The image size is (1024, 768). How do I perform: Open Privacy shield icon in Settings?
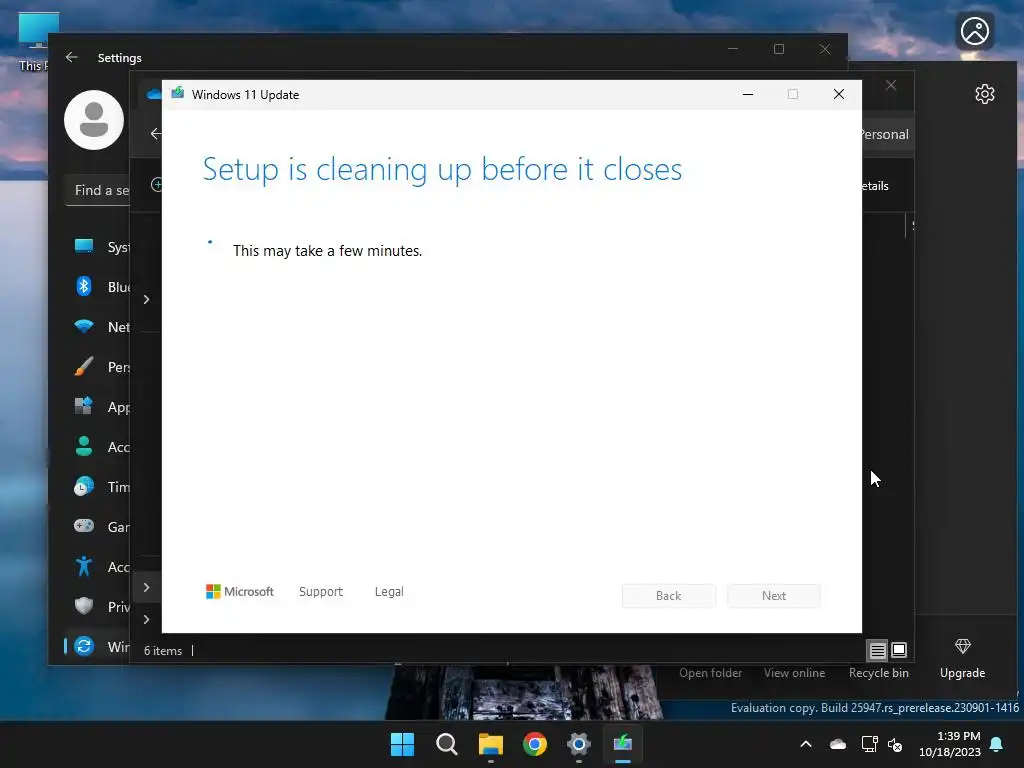click(x=84, y=606)
